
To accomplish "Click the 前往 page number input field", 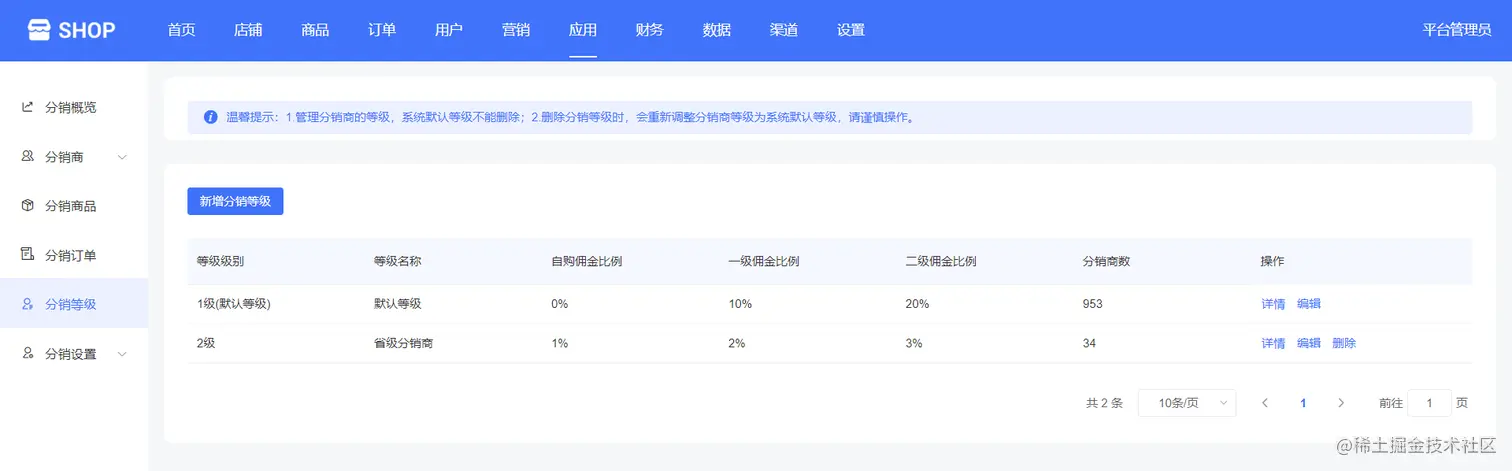I will (x=1429, y=403).
